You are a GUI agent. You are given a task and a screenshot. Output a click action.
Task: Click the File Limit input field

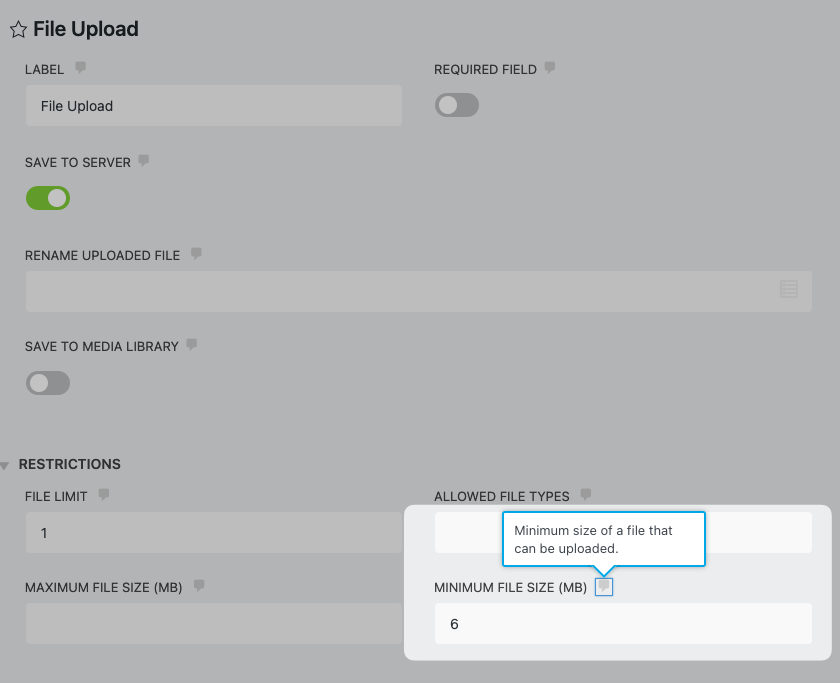point(213,533)
